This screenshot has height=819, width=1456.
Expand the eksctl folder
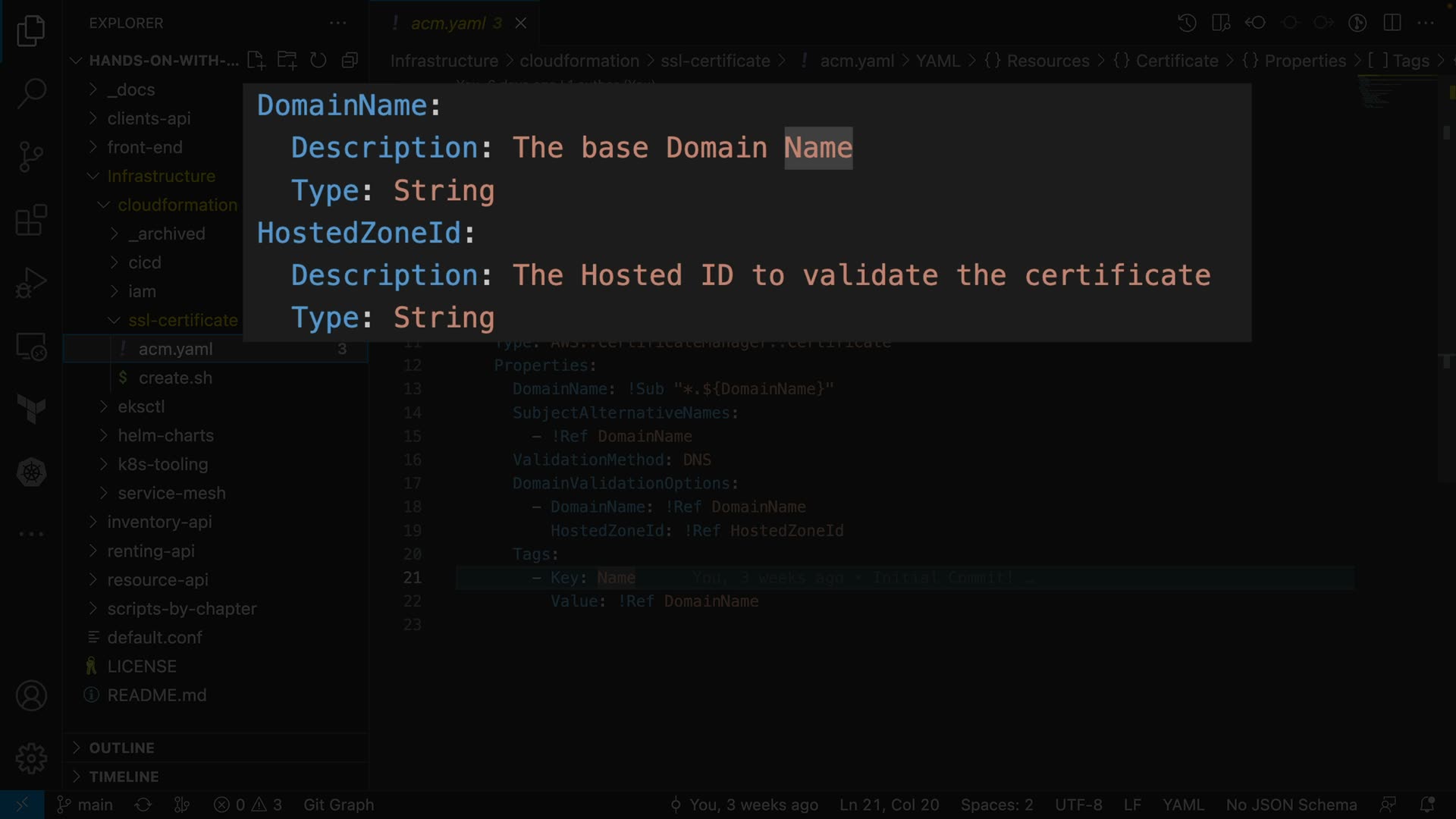141,406
